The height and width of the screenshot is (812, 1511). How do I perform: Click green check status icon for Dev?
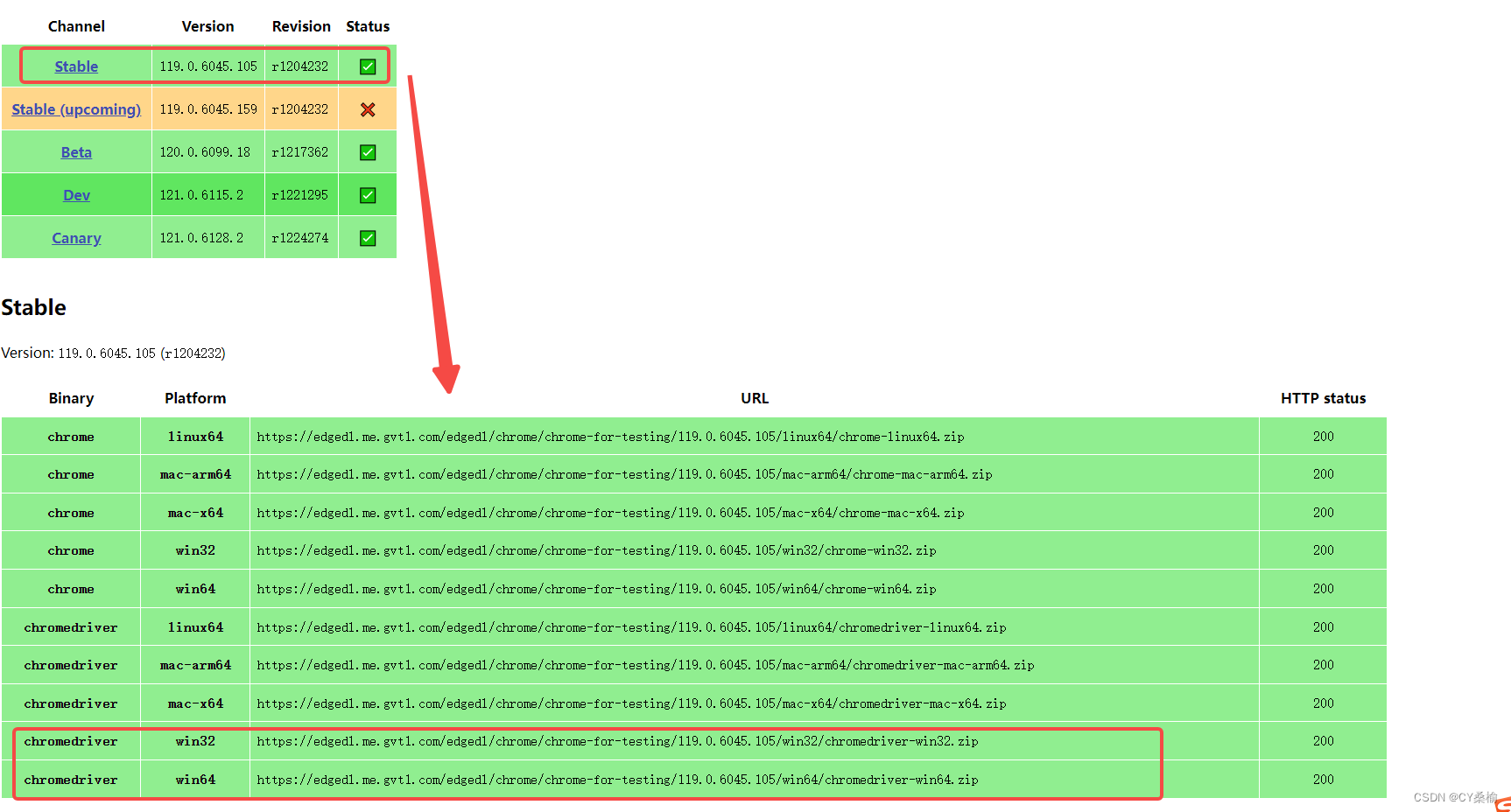[368, 195]
